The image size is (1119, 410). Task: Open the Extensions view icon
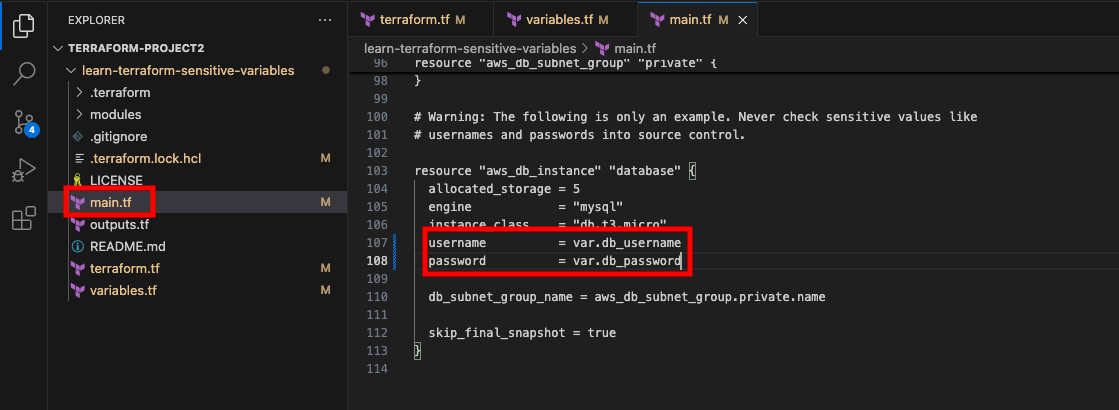click(x=24, y=219)
